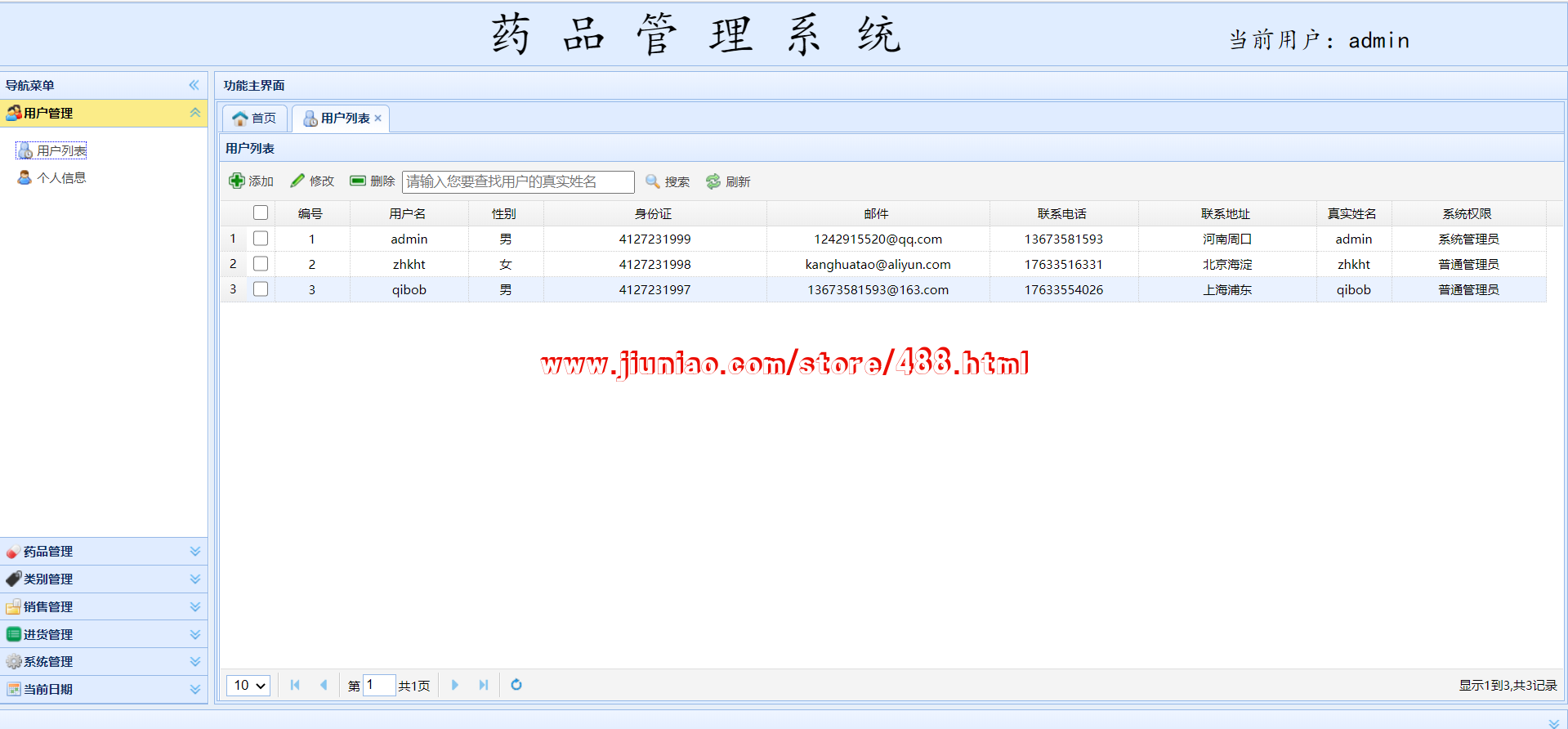The width and height of the screenshot is (1568, 729).
Task: Click the 用户管理 accordion user icon
Action: pyautogui.click(x=14, y=113)
